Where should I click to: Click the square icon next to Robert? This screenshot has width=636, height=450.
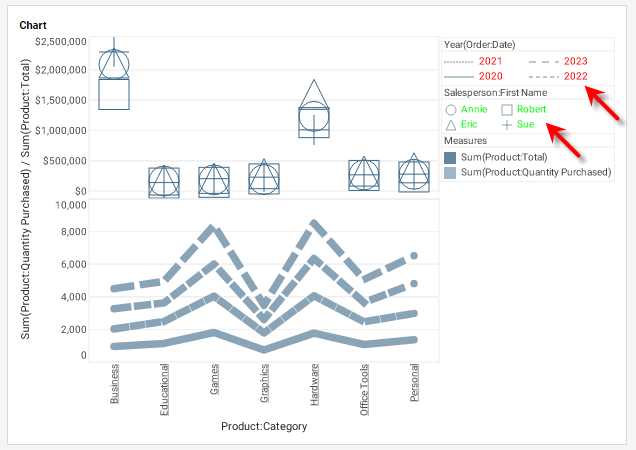click(507, 109)
